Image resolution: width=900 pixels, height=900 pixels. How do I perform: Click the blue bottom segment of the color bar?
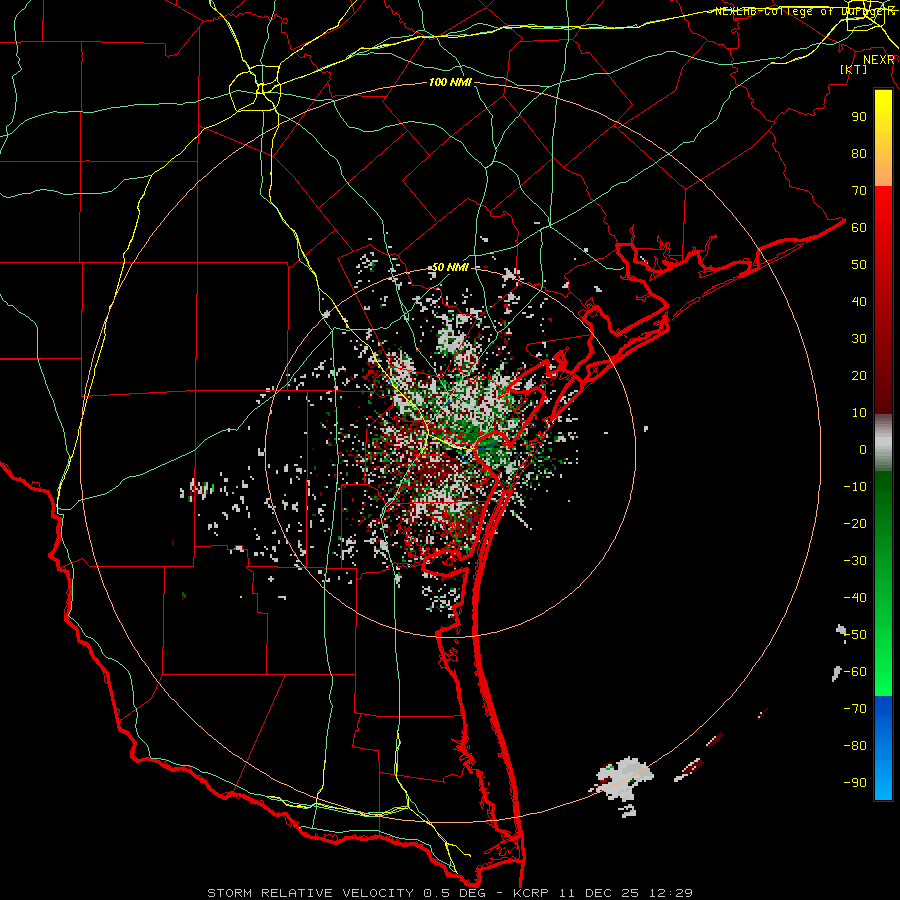[x=883, y=747]
